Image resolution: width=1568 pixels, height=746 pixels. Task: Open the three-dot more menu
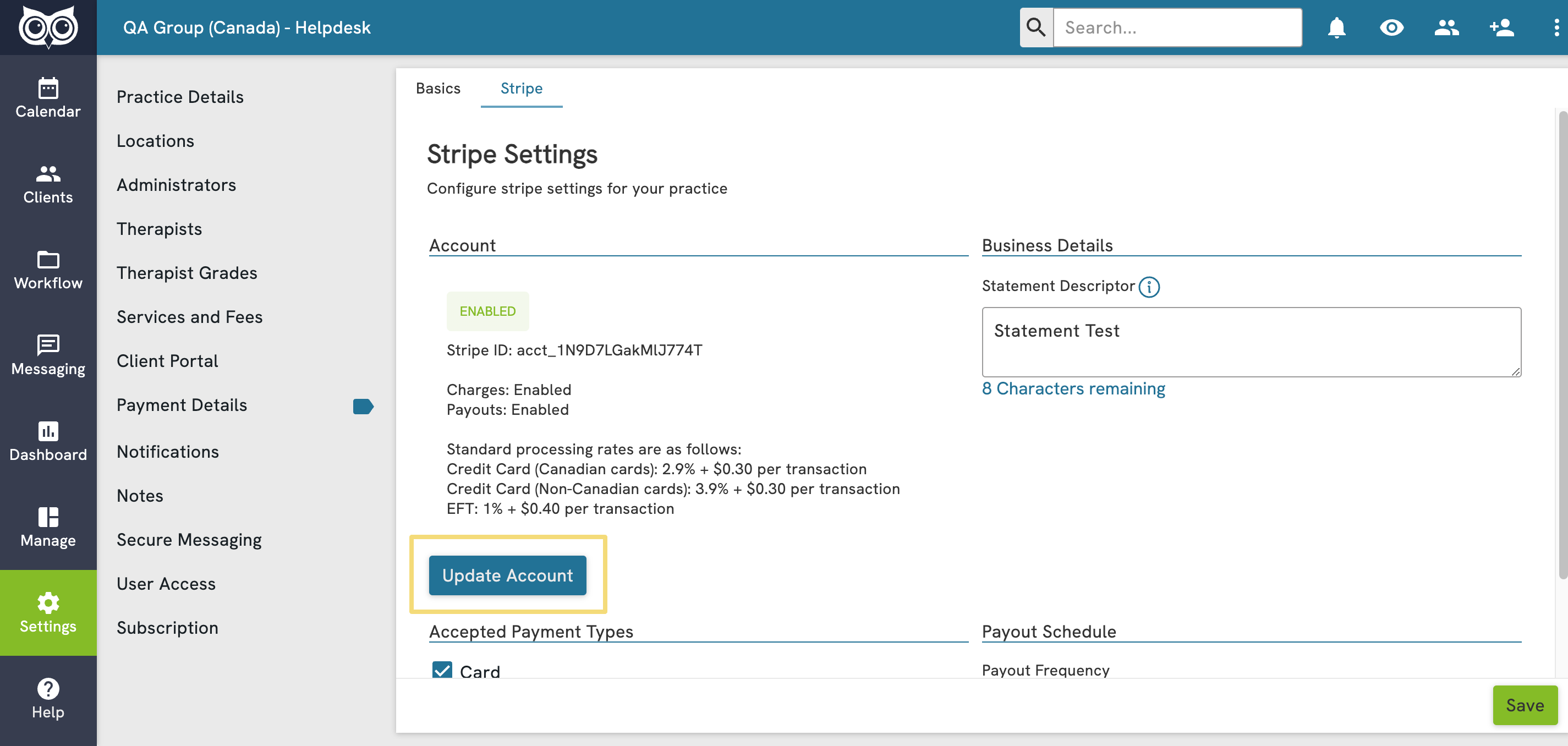coord(1556,28)
